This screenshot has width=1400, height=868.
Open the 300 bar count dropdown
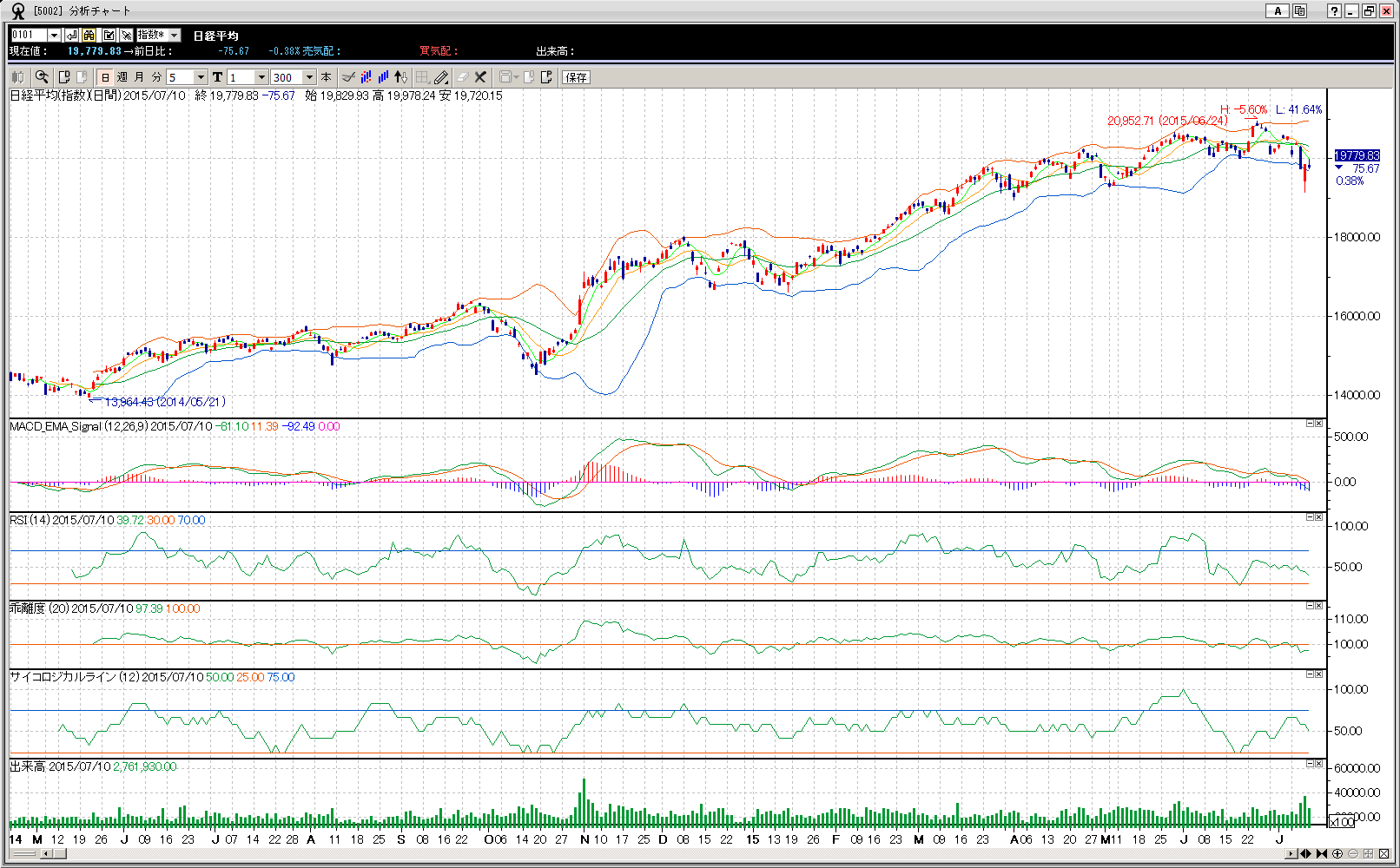(x=309, y=77)
